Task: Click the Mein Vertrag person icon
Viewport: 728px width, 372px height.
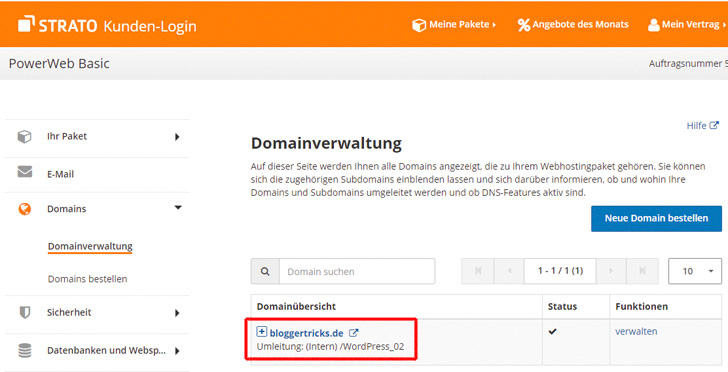Action: tap(654, 25)
